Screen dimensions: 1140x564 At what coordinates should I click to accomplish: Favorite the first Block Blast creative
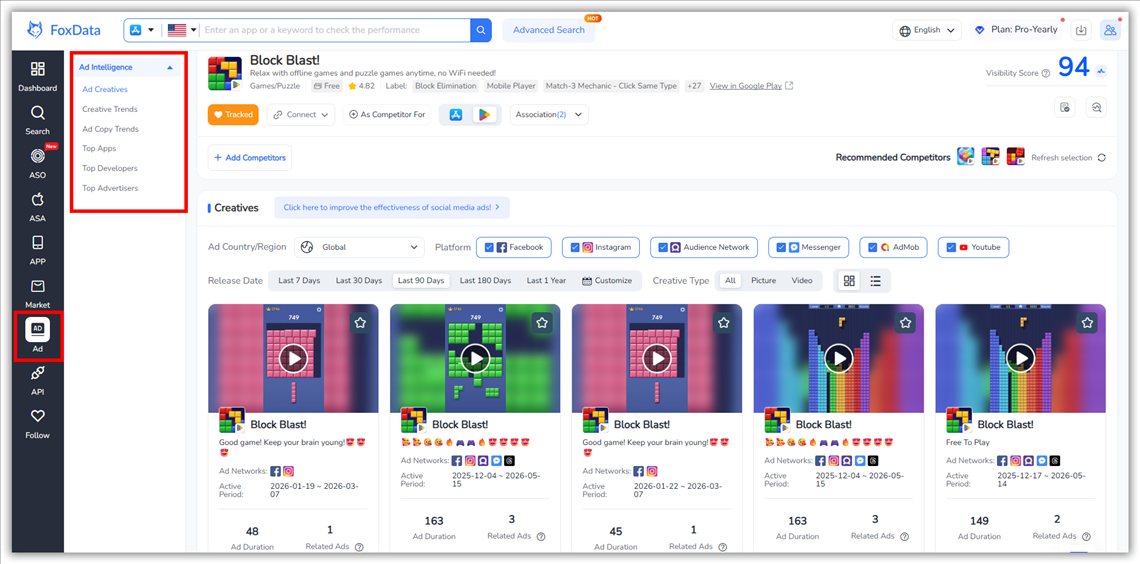click(360, 323)
